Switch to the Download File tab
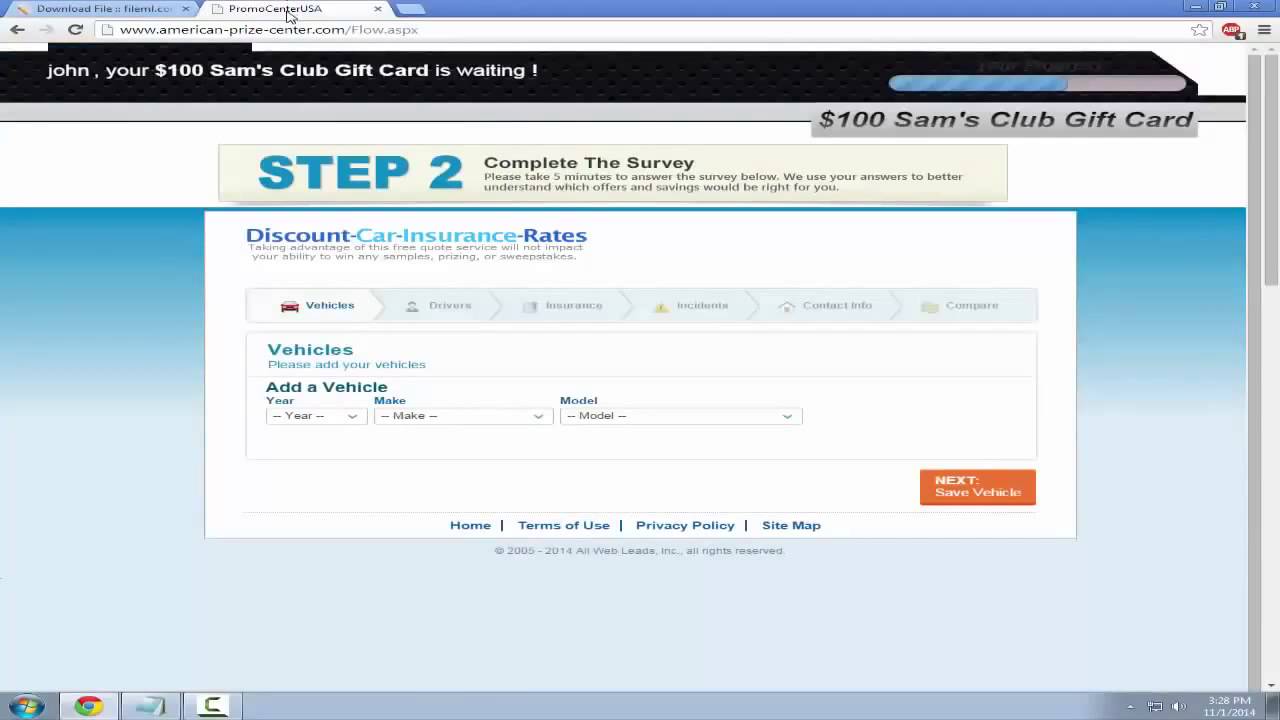The height and width of the screenshot is (720, 1280). coord(102,9)
